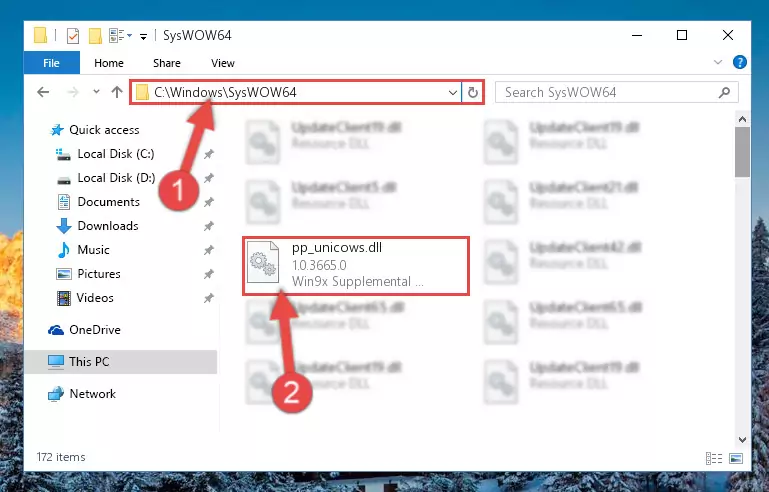Open the recent locations dropdown arrow
Screen dimensions: 769x492
point(96,92)
